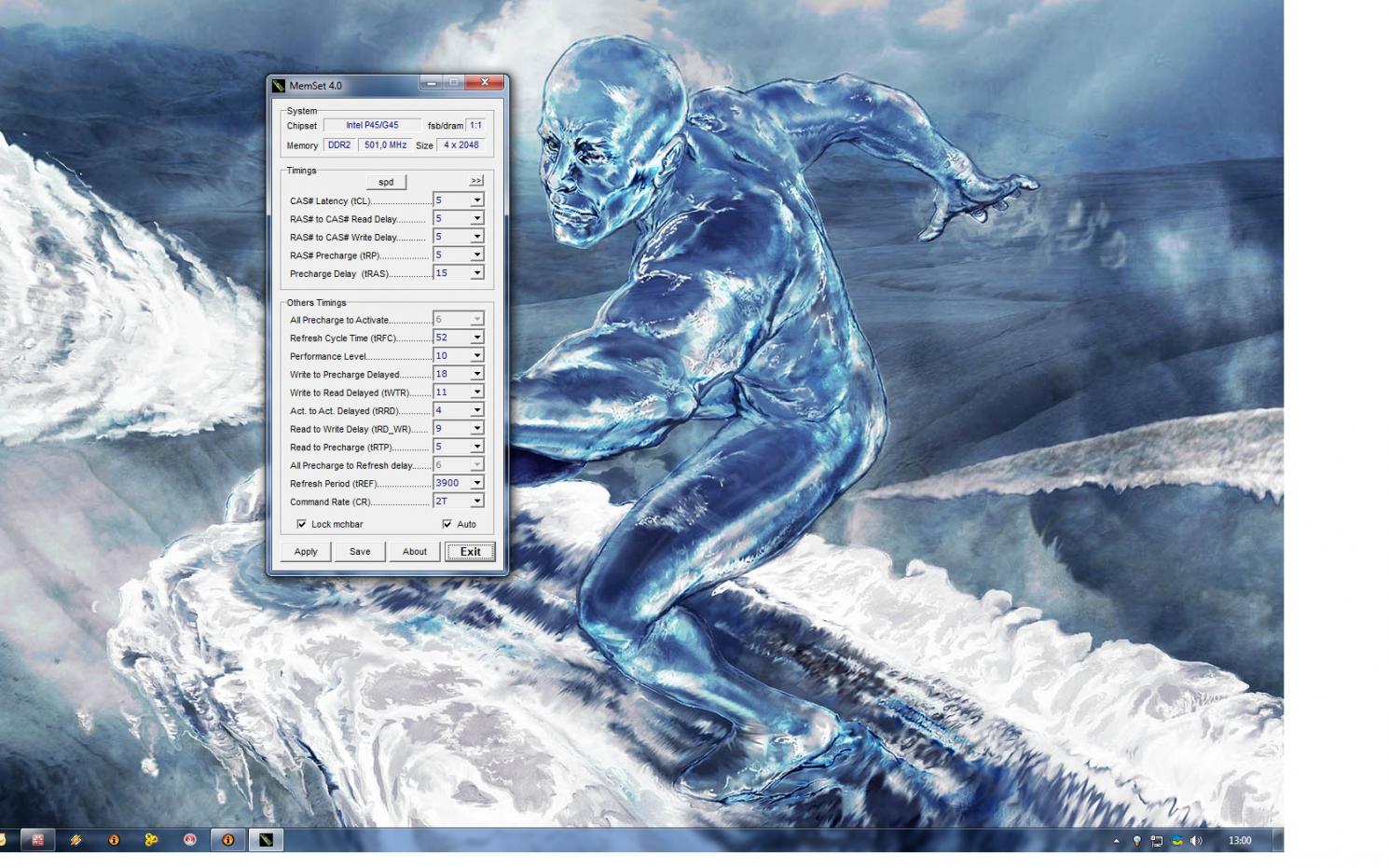The height and width of the screenshot is (868, 1389).
Task: Click the spd button
Action: pos(386,182)
